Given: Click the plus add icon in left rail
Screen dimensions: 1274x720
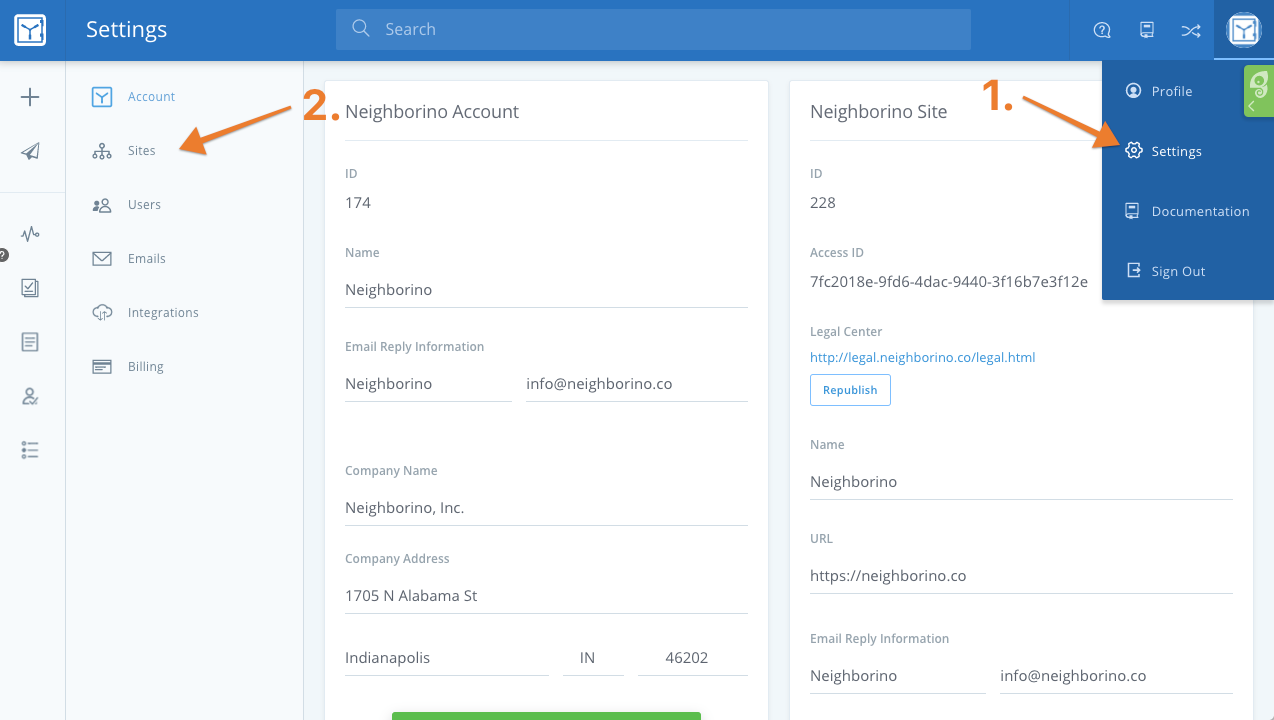Looking at the screenshot, I should pos(31,97).
